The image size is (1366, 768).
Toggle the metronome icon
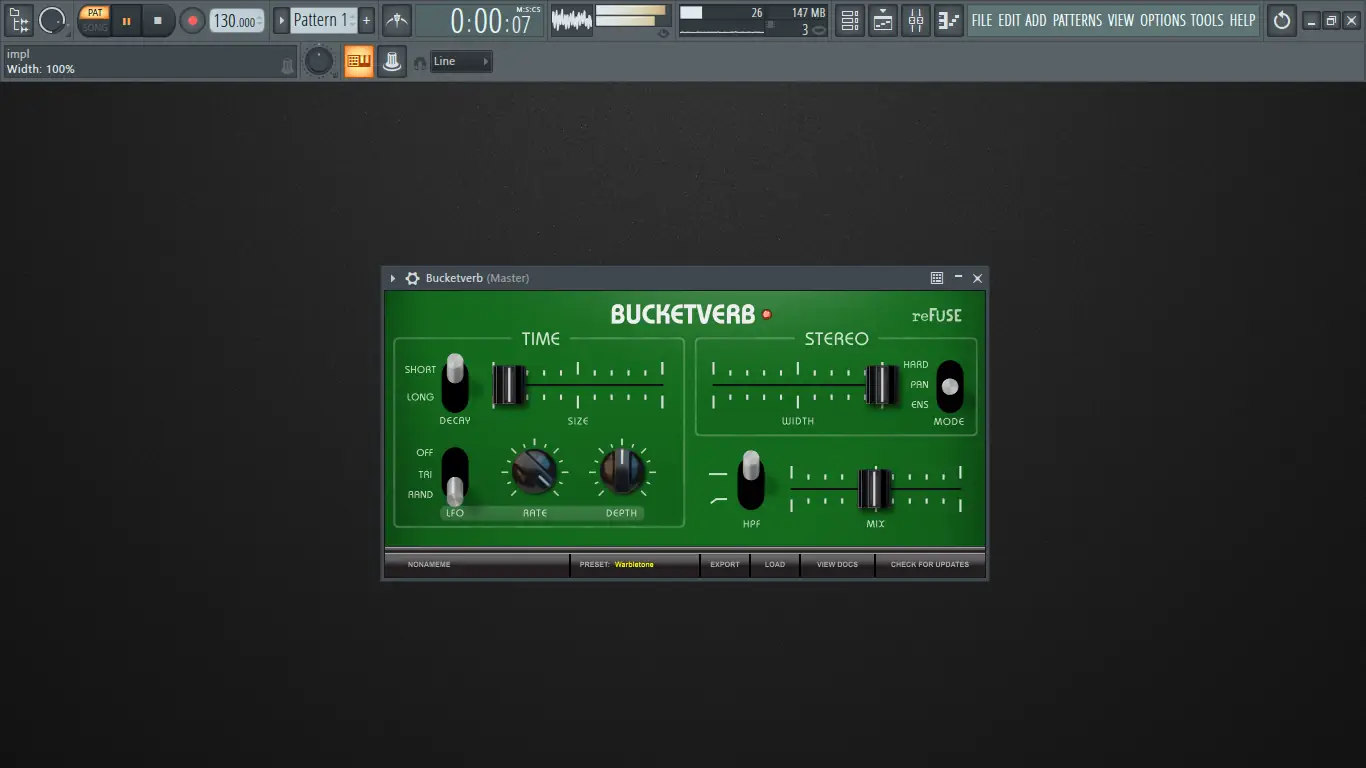pos(397,20)
